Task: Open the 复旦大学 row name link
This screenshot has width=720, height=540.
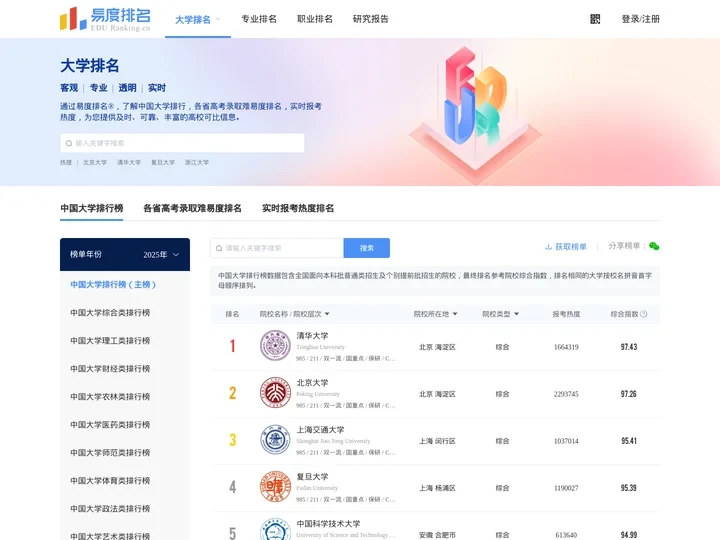Action: click(312, 477)
